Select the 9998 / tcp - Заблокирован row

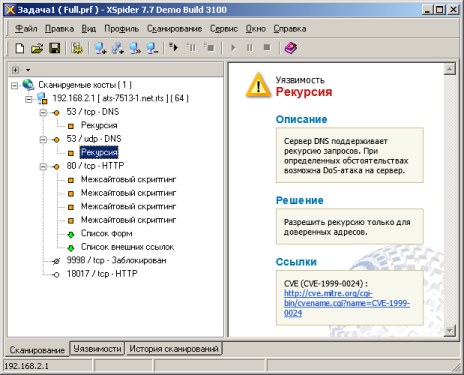pos(116,260)
